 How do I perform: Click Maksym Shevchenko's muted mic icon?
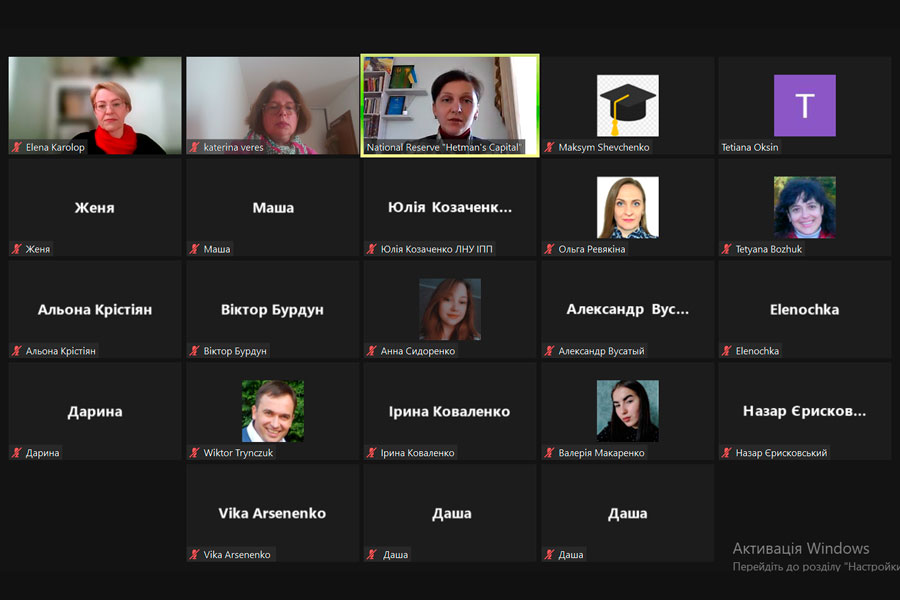[549, 147]
